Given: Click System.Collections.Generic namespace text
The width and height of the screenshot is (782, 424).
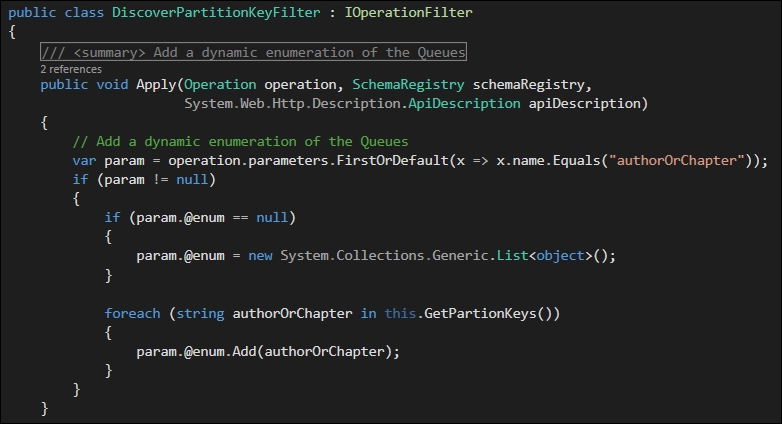Looking at the screenshot, I should point(385,255).
